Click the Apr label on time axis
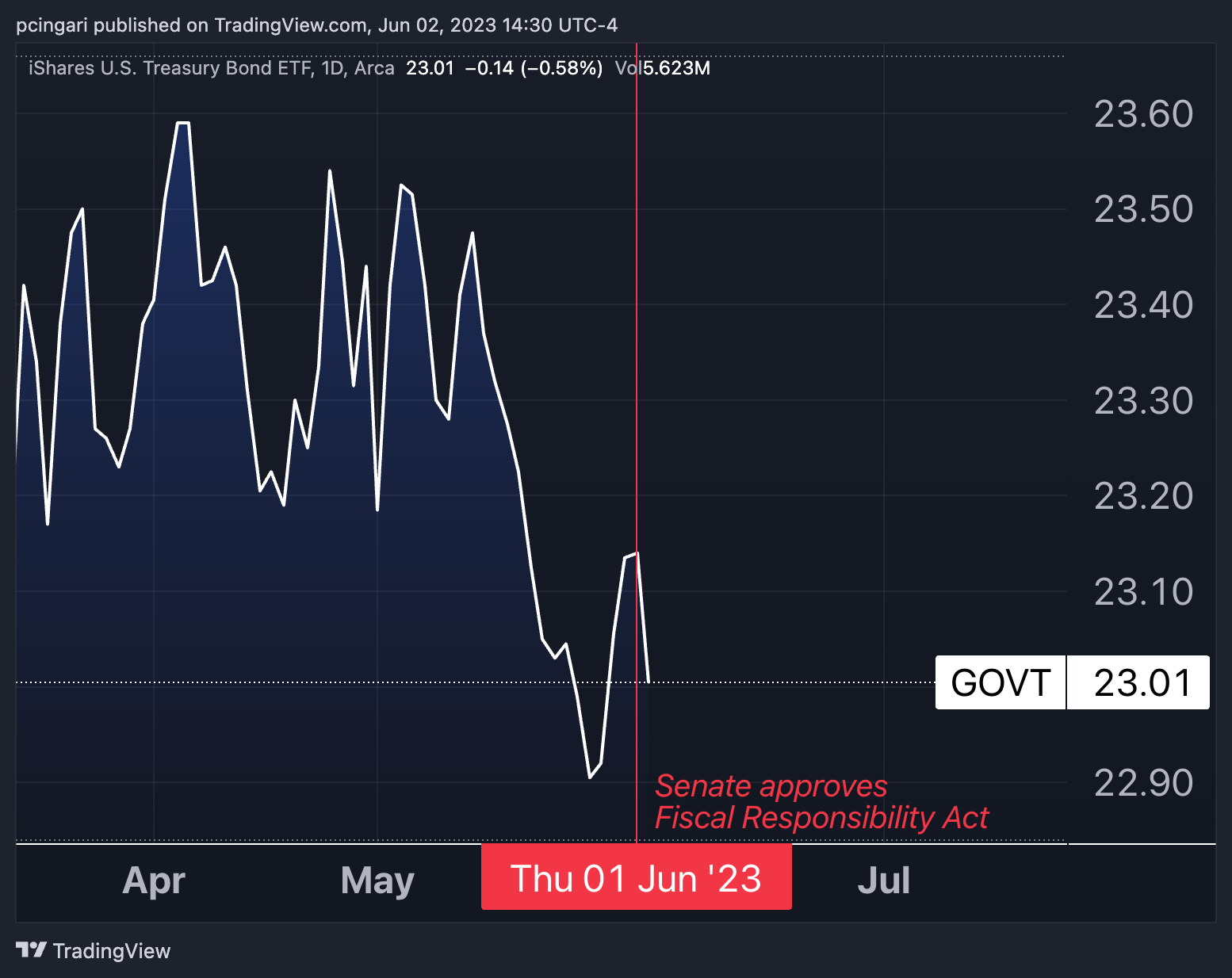 154,881
